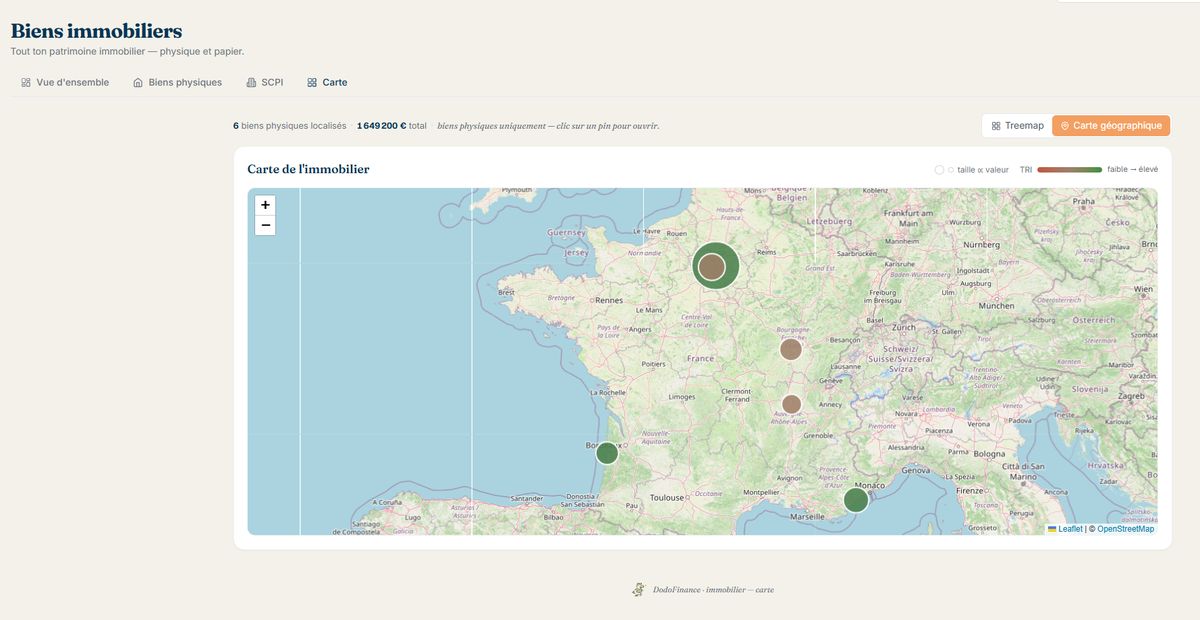Image resolution: width=1200 pixels, height=620 pixels.
Task: Click the 'faible → élevé' legend label
Action: (1133, 170)
